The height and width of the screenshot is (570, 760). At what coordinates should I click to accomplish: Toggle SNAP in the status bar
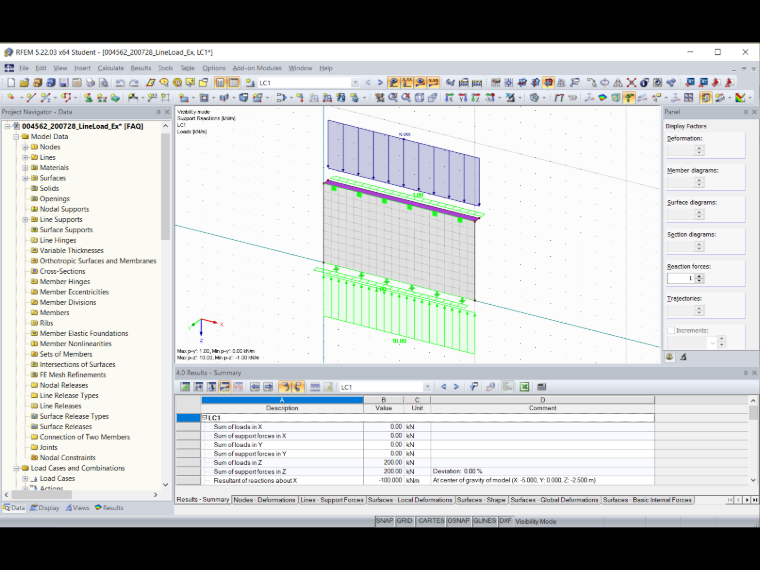[384, 521]
